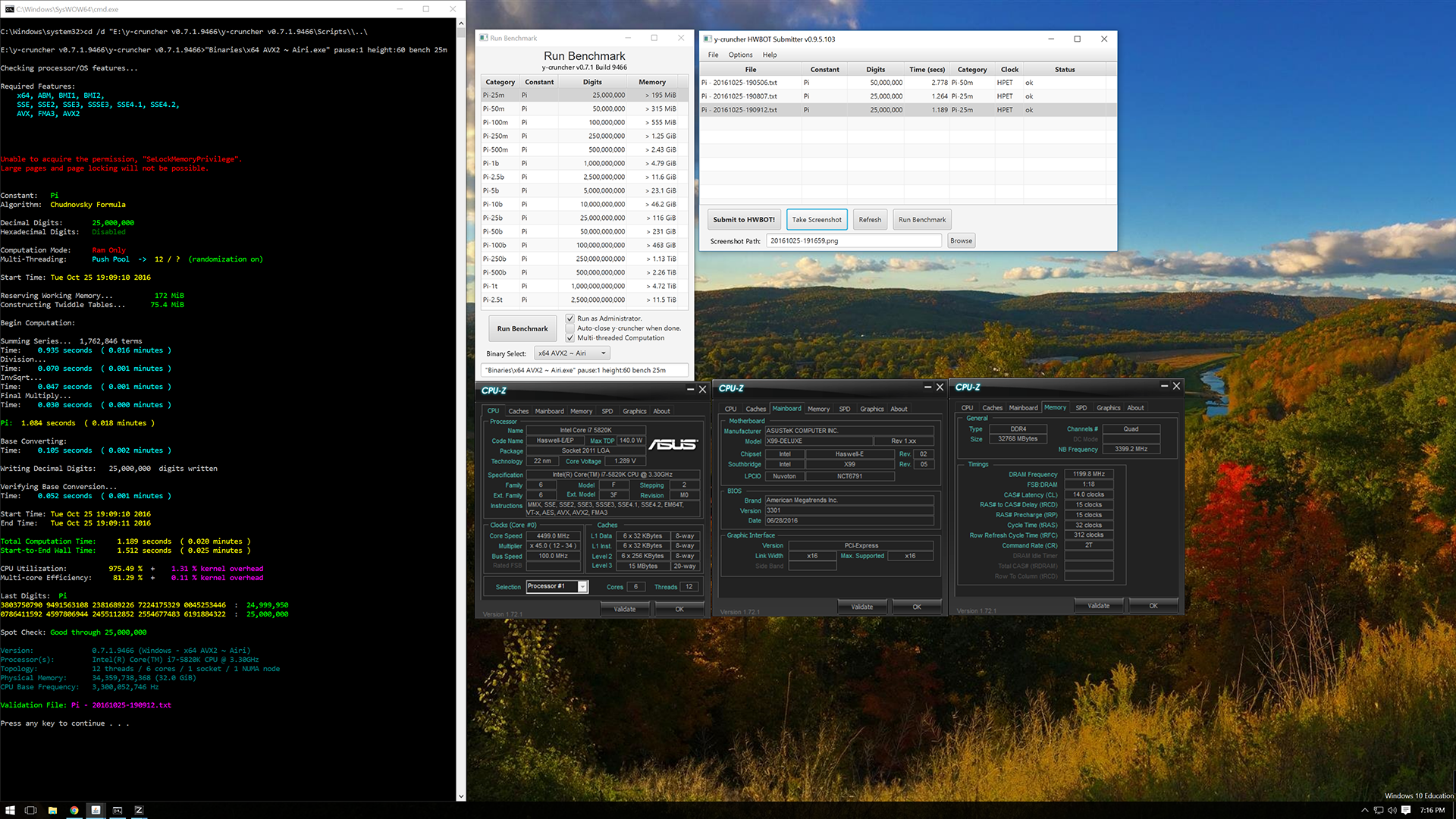Sort by Time (secs) column header
The width and height of the screenshot is (1456, 819).
pyautogui.click(x=927, y=70)
